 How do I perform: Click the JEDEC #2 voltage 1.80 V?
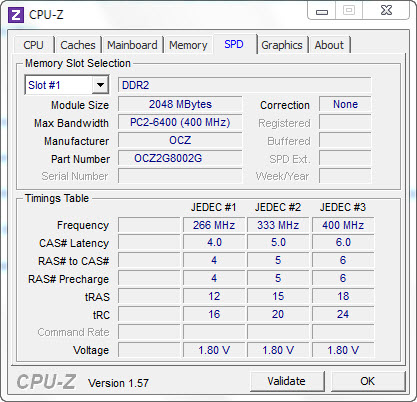[278, 350]
